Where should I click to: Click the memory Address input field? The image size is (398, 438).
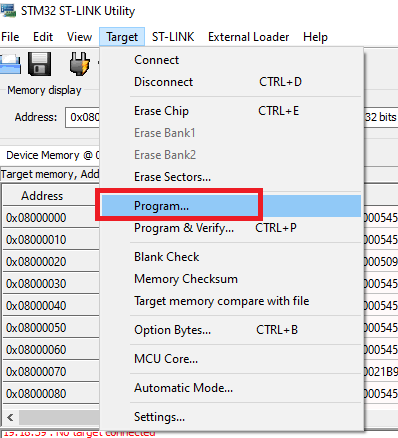click(83, 117)
